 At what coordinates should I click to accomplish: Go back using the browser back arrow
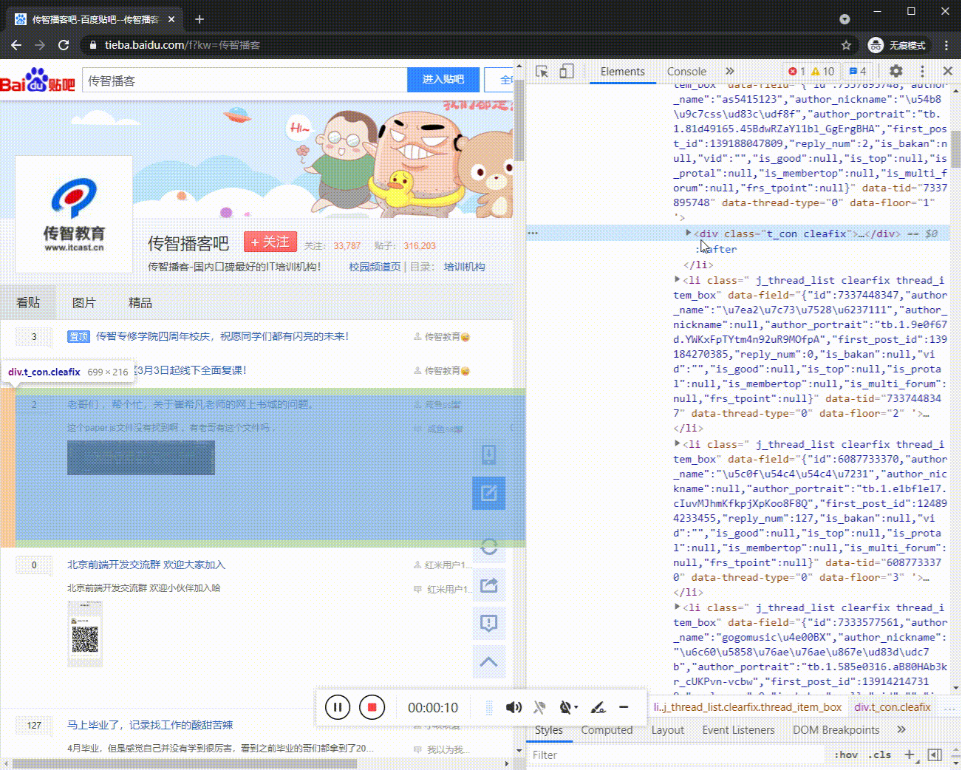click(16, 45)
